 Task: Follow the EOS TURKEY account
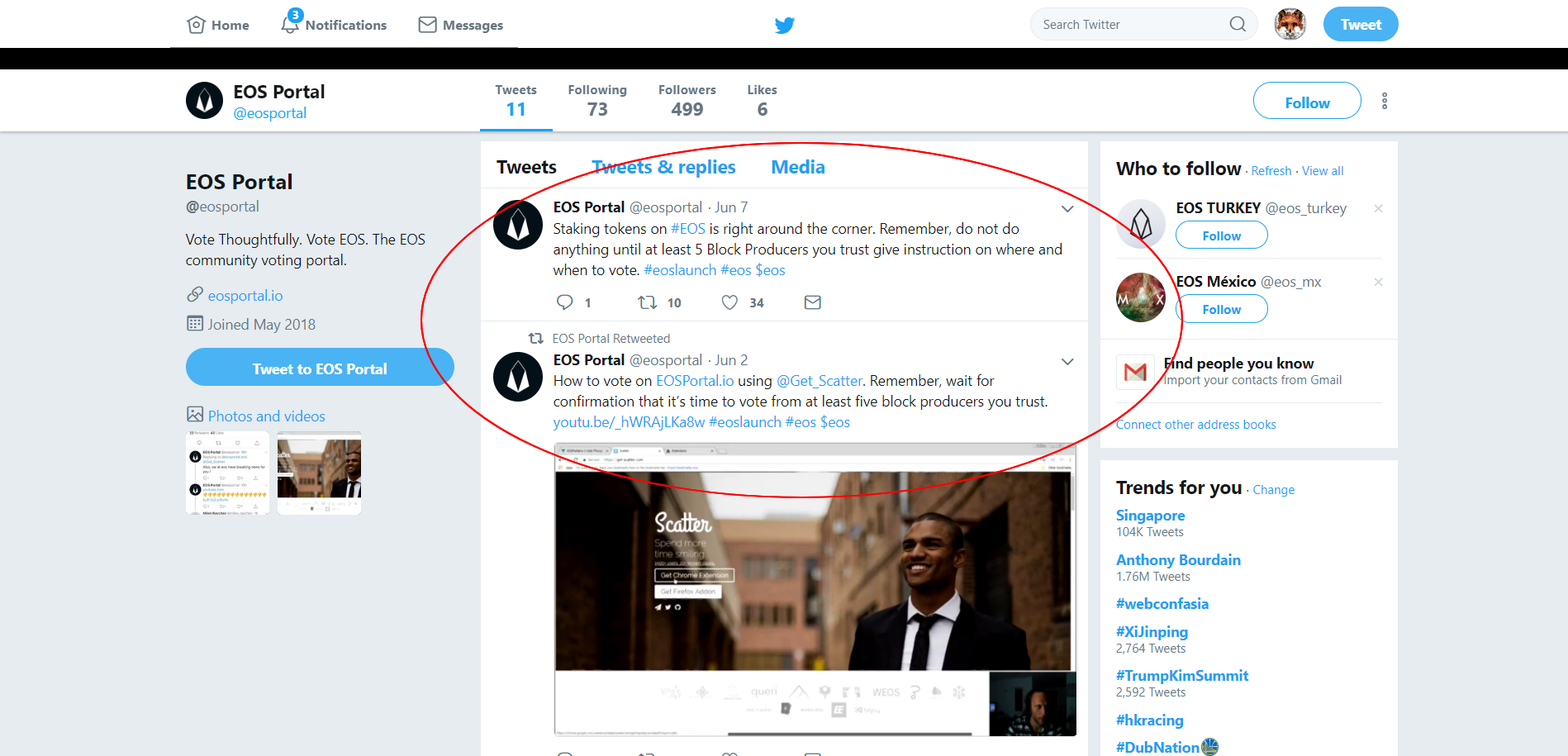(x=1221, y=235)
